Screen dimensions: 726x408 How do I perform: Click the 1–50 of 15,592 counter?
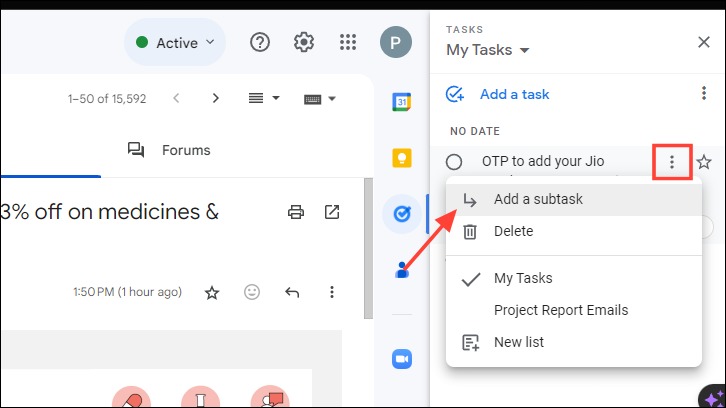coord(107,99)
